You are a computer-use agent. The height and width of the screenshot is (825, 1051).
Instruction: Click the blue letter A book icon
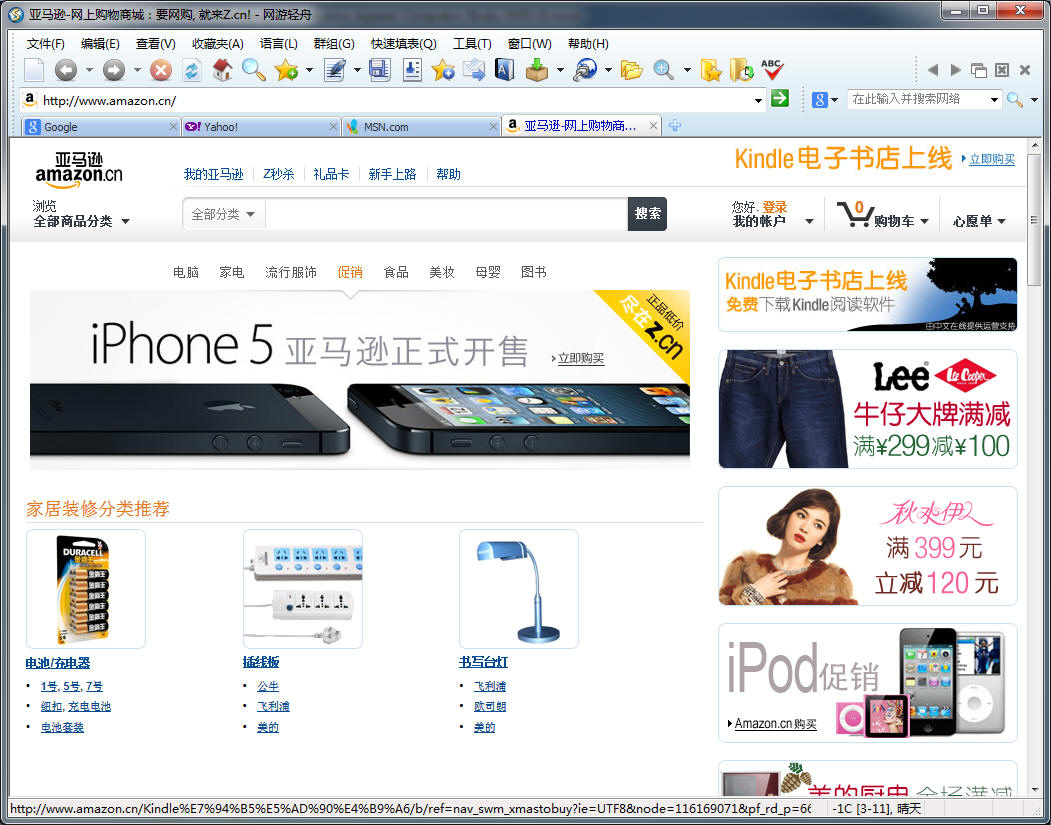pos(505,70)
